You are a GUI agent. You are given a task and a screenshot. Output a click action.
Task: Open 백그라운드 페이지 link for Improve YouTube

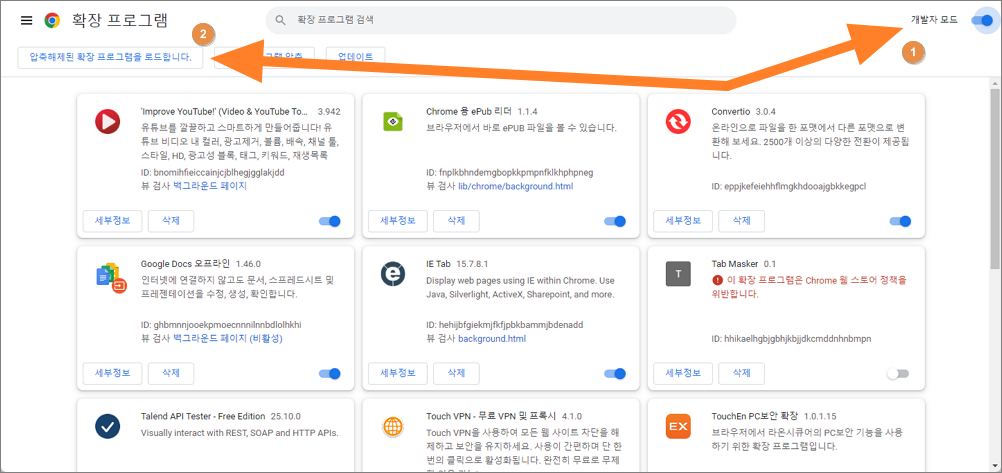(x=210, y=187)
